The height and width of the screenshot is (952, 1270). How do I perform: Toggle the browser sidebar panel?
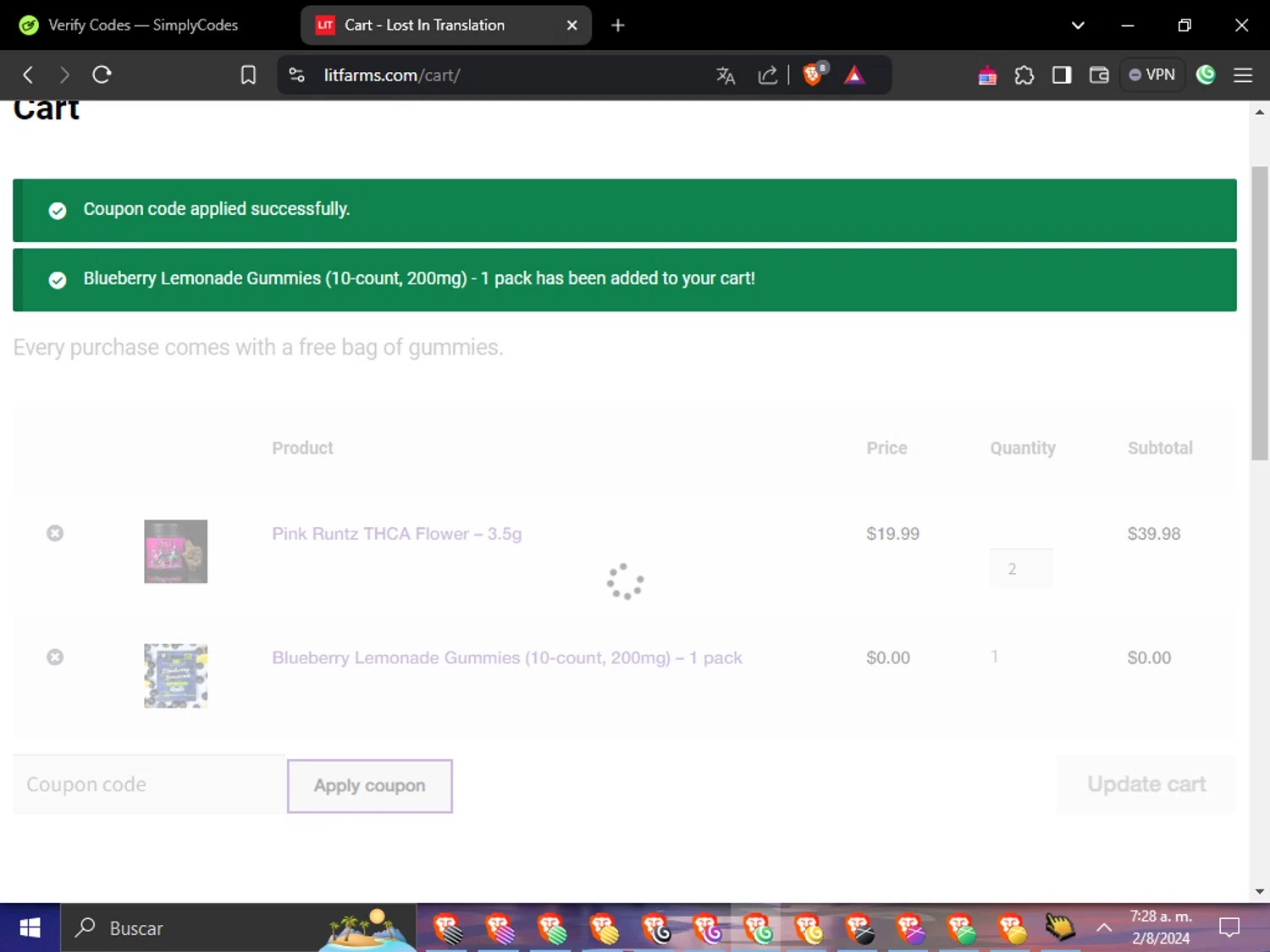tap(1062, 75)
